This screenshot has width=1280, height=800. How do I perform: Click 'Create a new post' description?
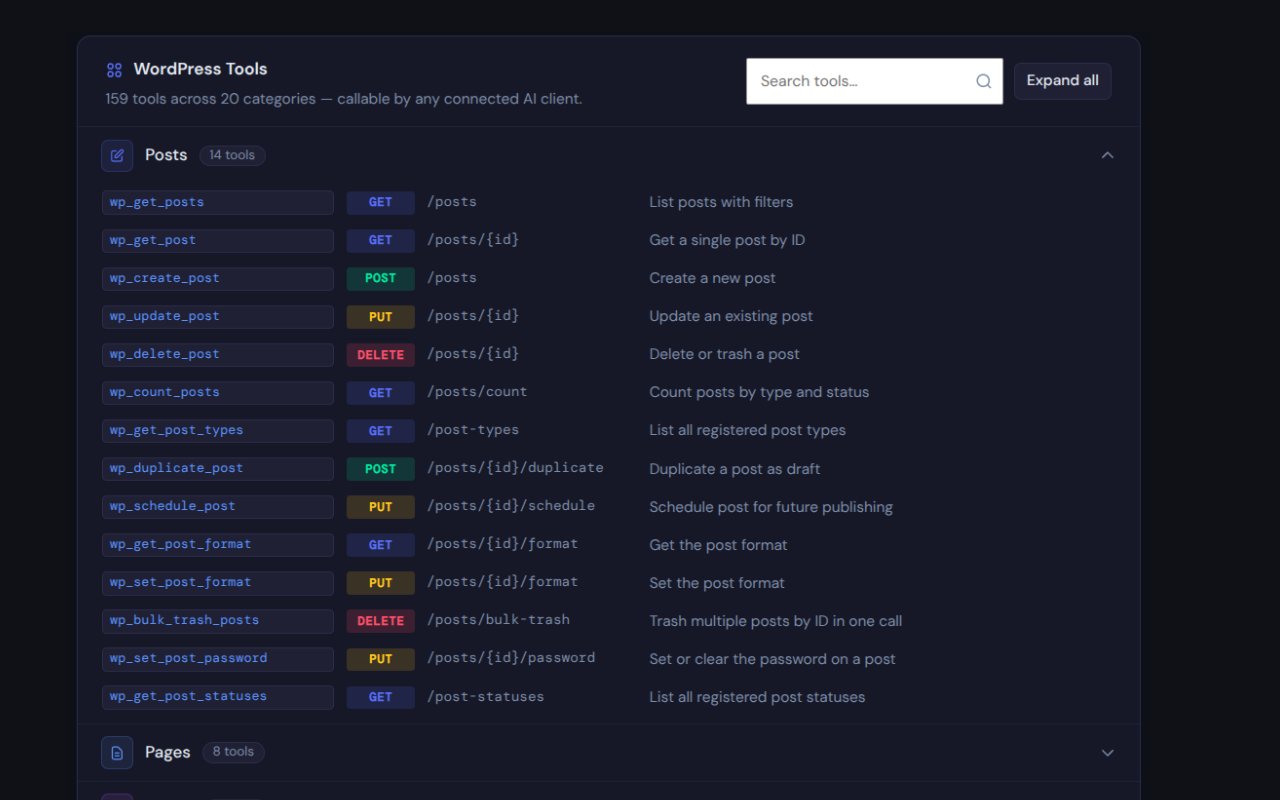point(712,278)
